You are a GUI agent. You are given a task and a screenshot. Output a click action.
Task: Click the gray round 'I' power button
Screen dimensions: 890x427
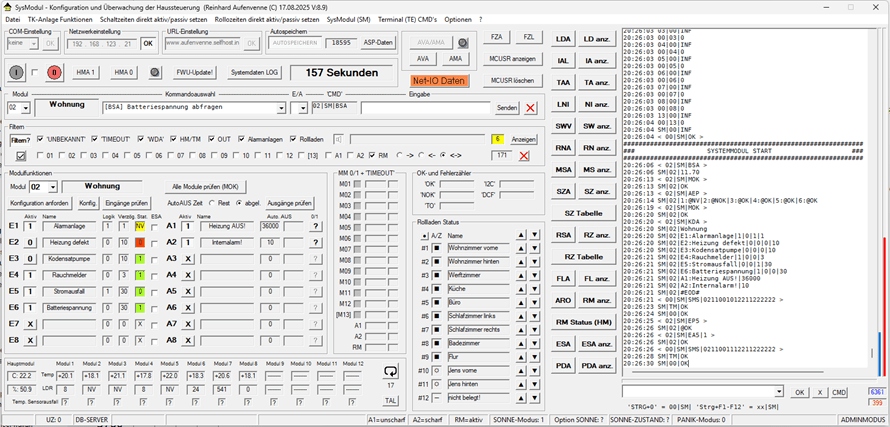[x=17, y=73]
